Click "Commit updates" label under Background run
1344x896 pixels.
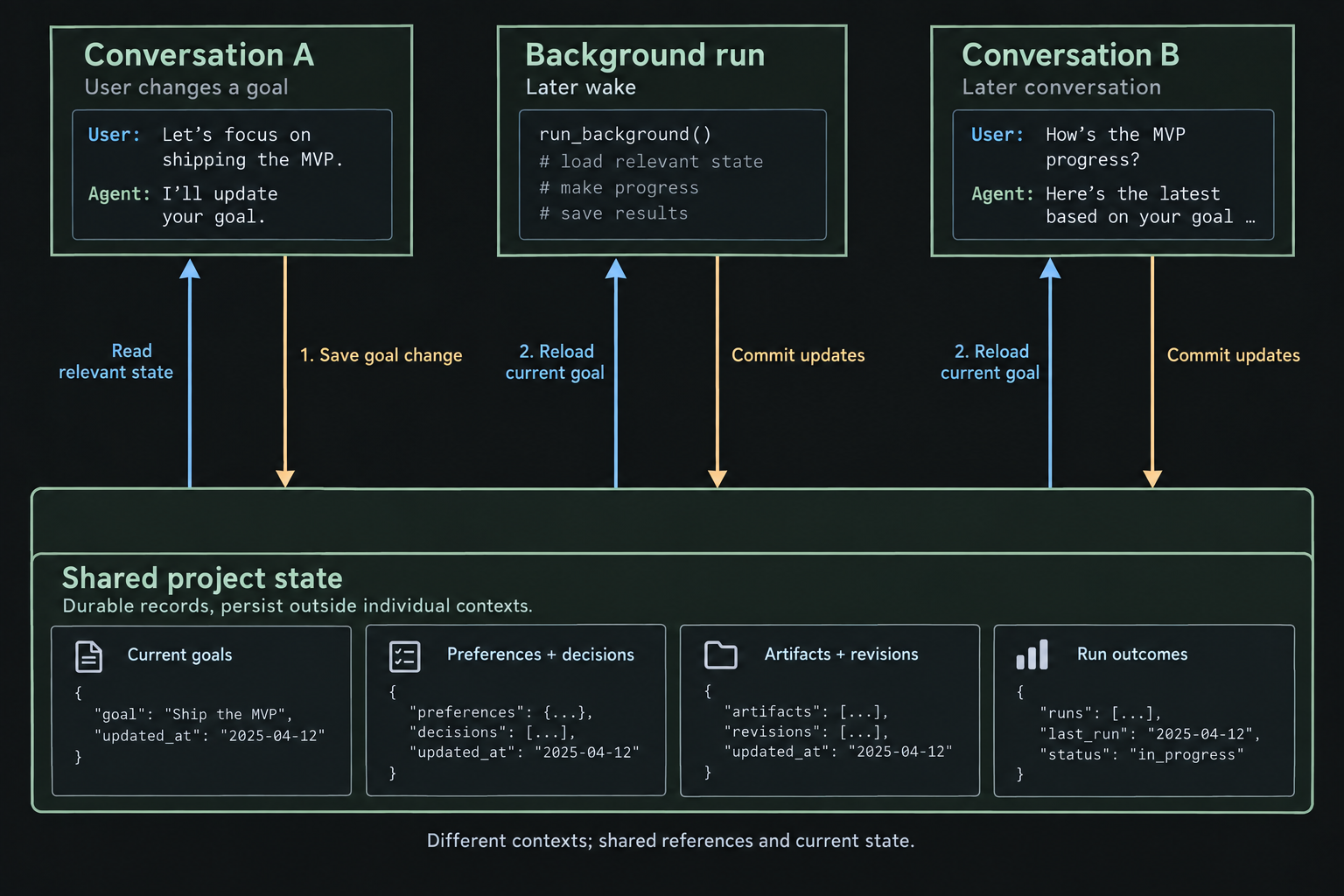[x=798, y=355]
